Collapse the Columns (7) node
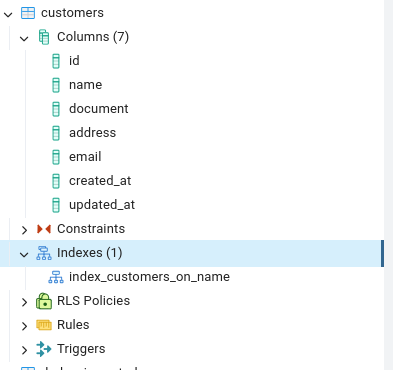Image resolution: width=393 pixels, height=370 pixels. [x=24, y=38]
